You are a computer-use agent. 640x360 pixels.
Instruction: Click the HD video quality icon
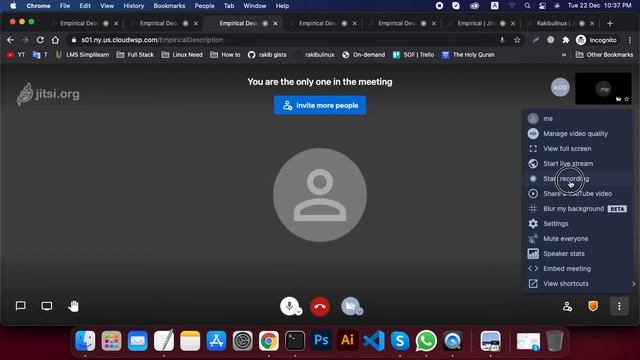(x=533, y=133)
